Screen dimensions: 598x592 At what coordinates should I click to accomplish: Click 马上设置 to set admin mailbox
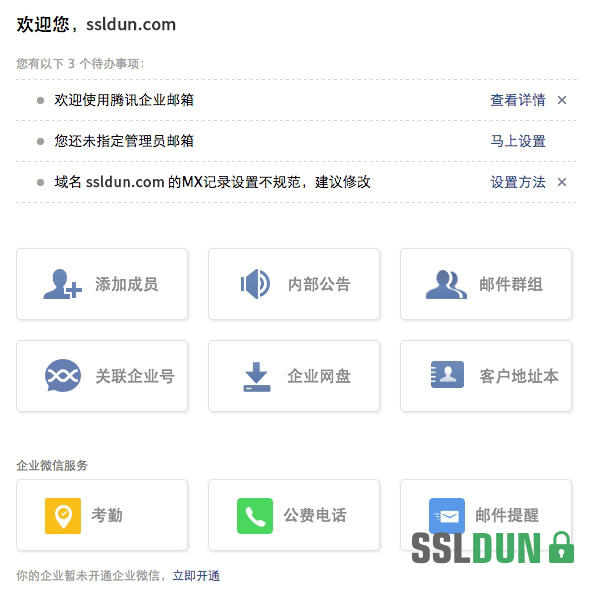(518, 141)
